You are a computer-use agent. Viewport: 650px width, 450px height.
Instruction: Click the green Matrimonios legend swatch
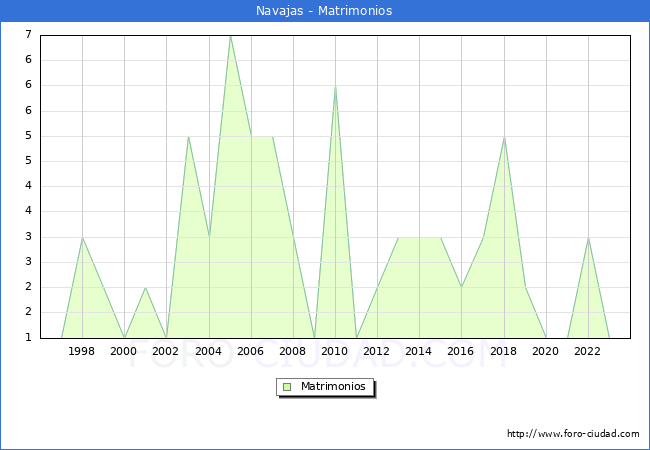pyautogui.click(x=287, y=386)
